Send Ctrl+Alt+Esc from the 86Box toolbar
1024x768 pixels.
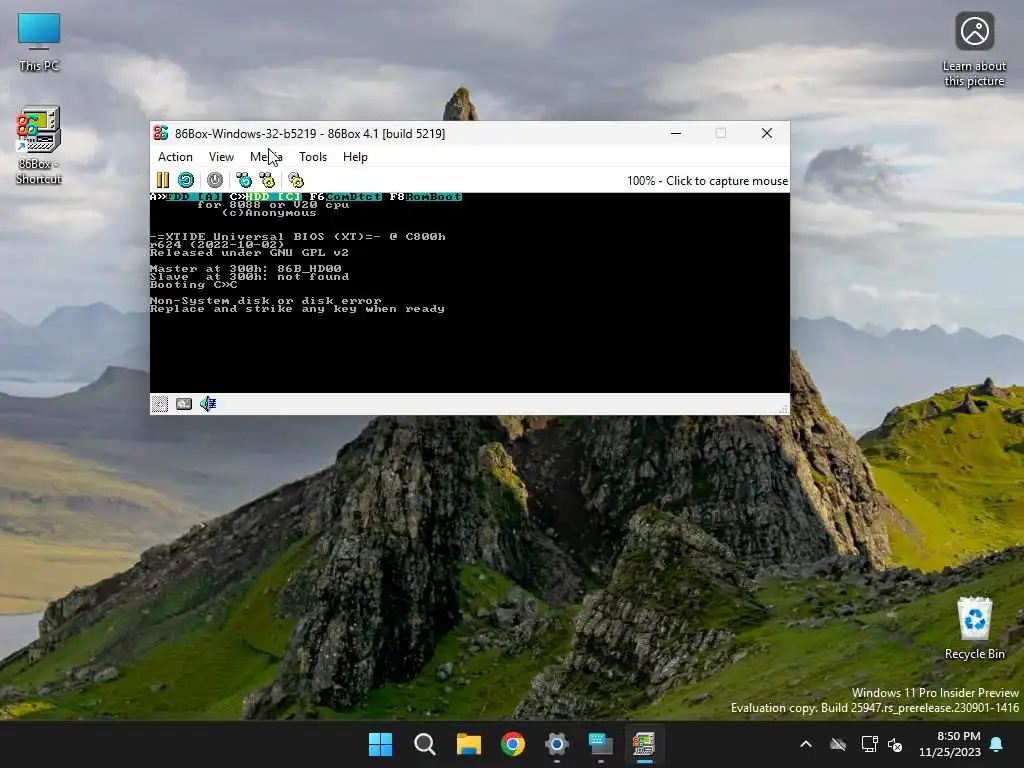coord(267,180)
